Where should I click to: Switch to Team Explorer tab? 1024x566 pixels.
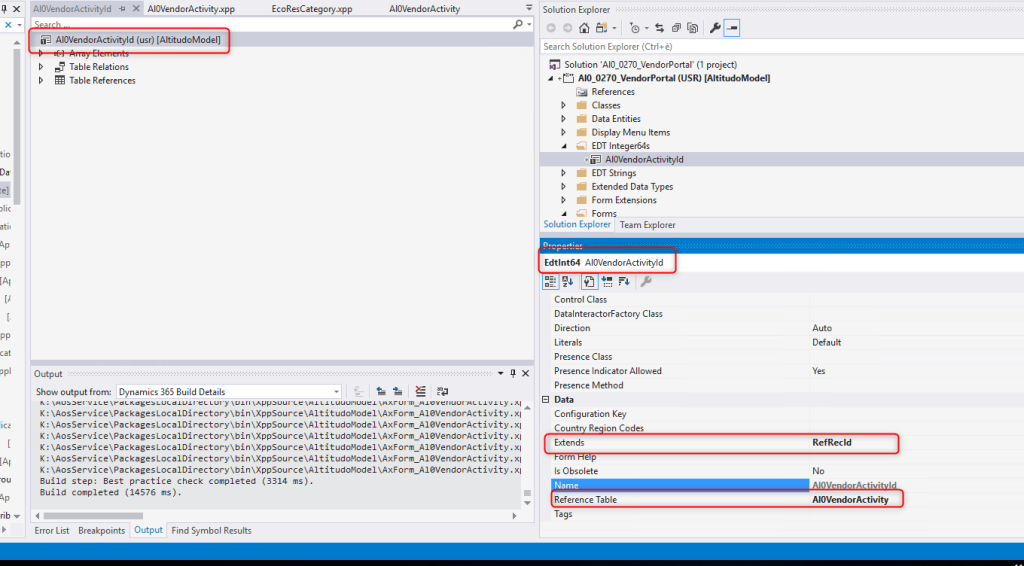[647, 225]
